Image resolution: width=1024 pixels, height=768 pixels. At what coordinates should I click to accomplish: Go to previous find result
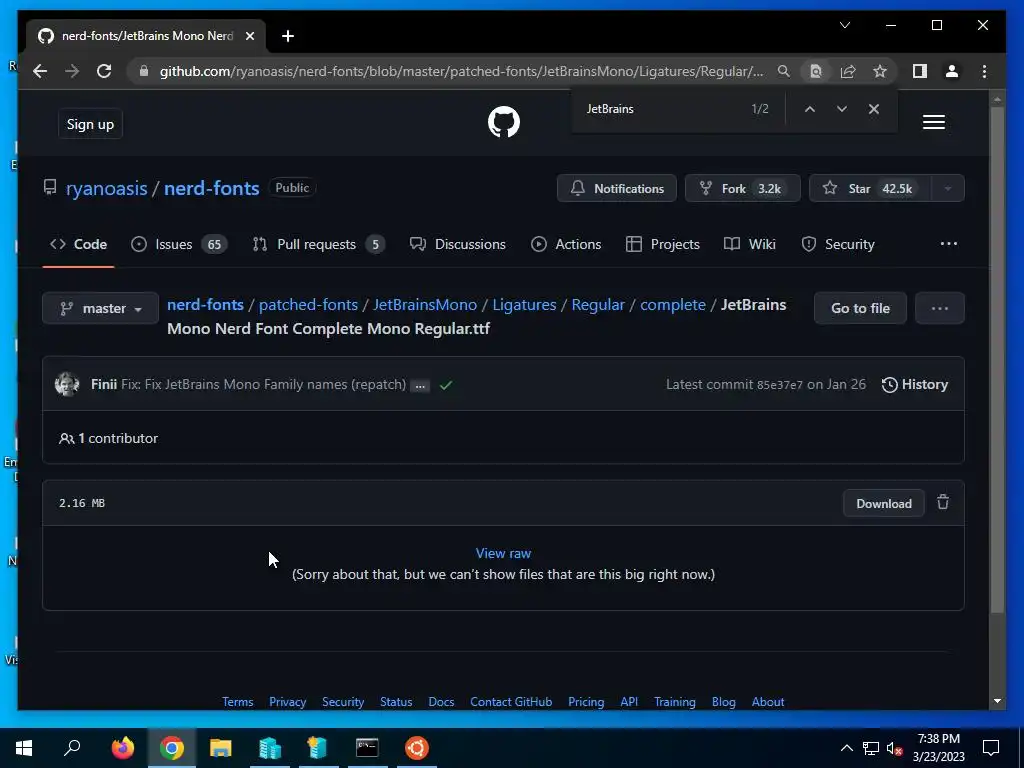coord(810,109)
